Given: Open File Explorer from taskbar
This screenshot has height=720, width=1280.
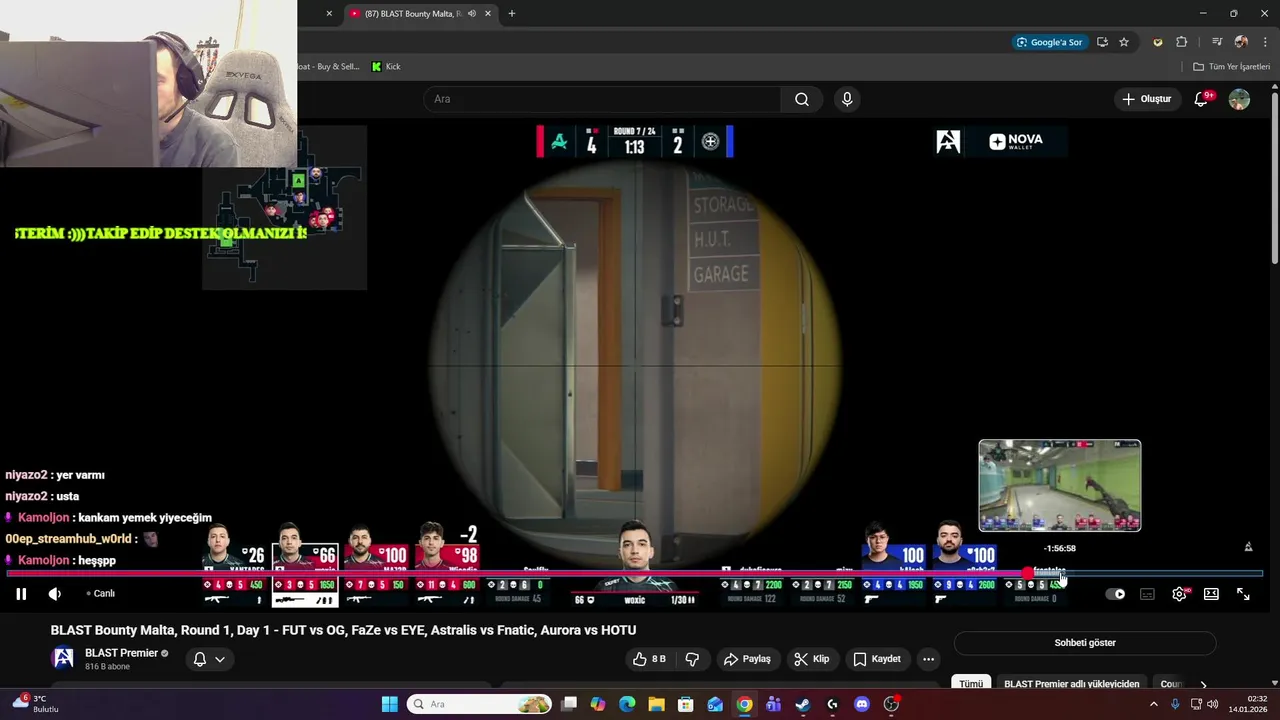Looking at the screenshot, I should pos(656,704).
